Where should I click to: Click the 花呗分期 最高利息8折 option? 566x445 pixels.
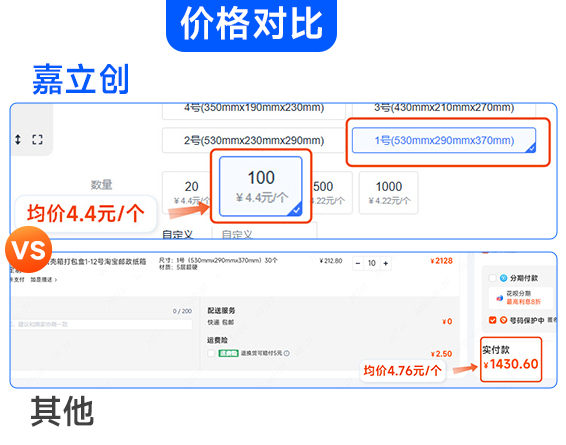521,298
